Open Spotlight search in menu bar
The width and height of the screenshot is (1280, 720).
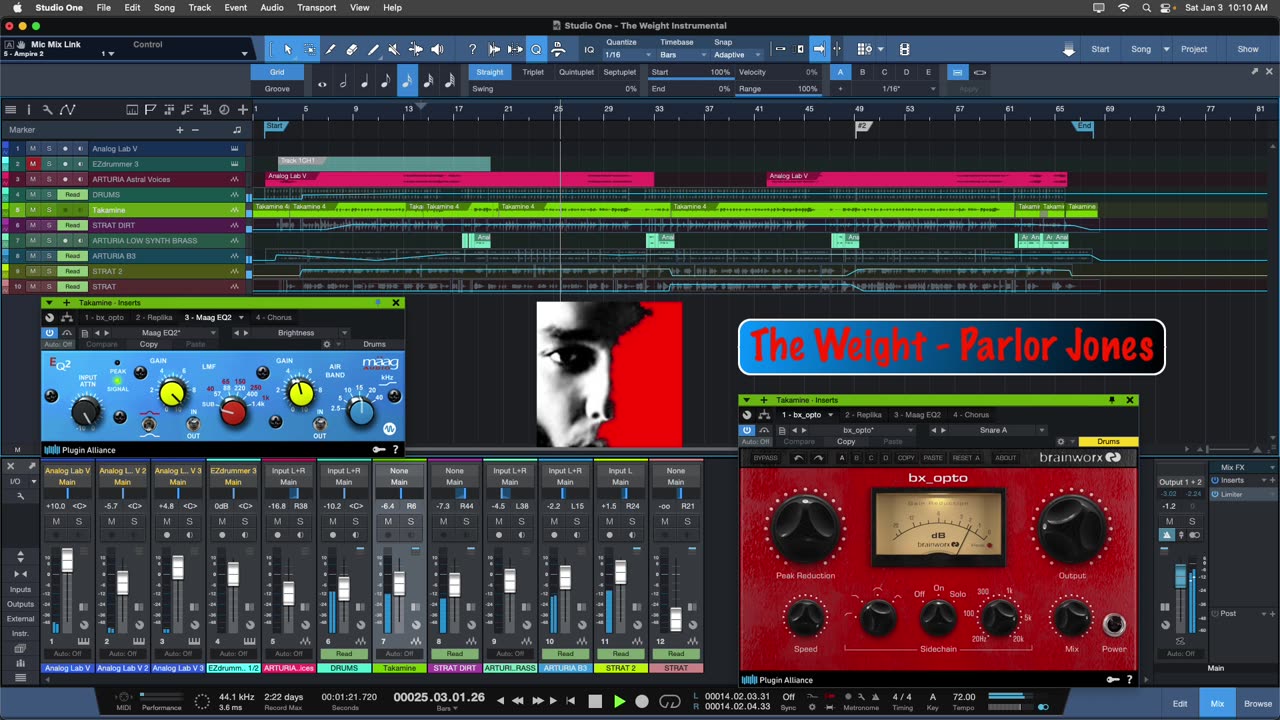point(1148,8)
